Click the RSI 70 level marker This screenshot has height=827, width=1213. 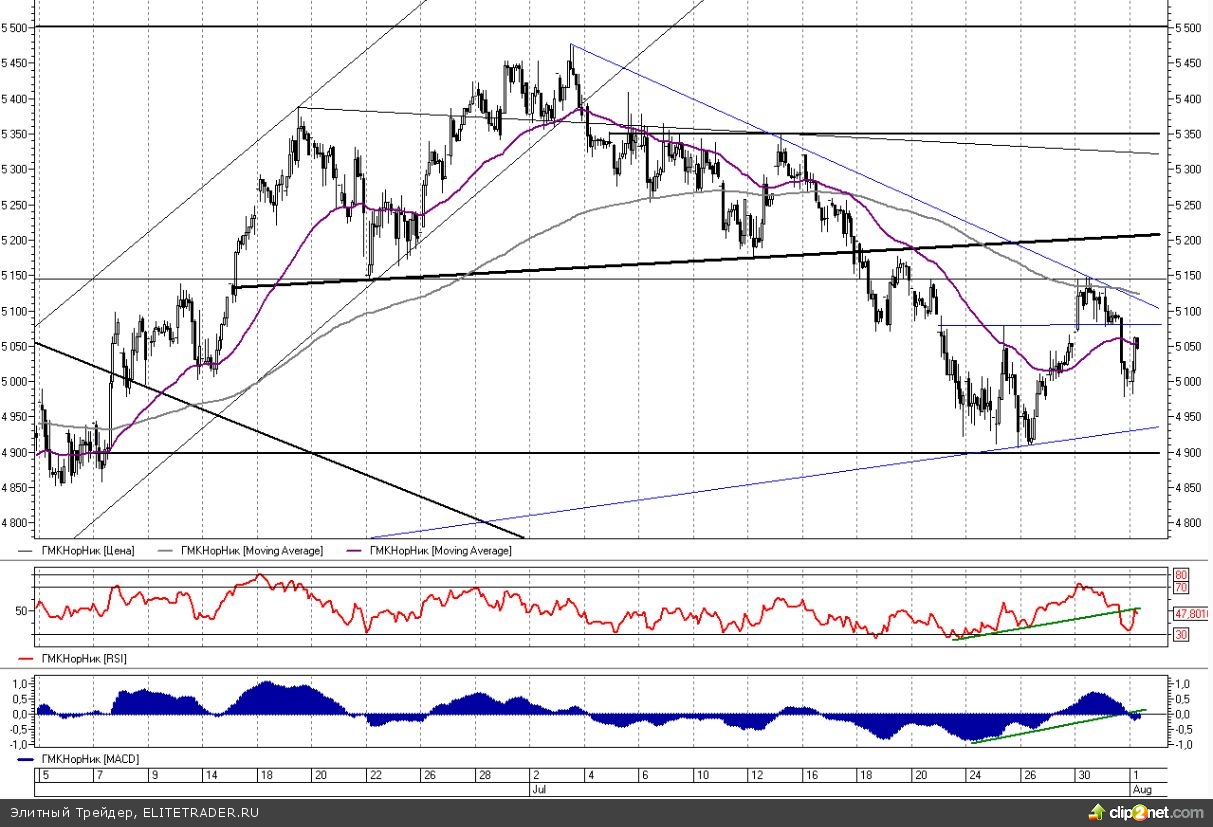click(x=1181, y=588)
